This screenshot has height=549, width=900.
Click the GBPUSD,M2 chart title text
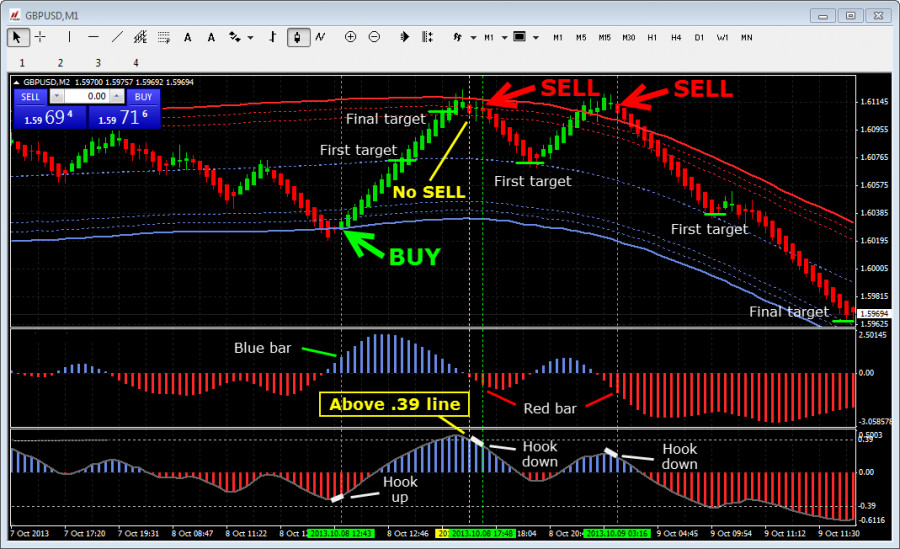(46, 82)
